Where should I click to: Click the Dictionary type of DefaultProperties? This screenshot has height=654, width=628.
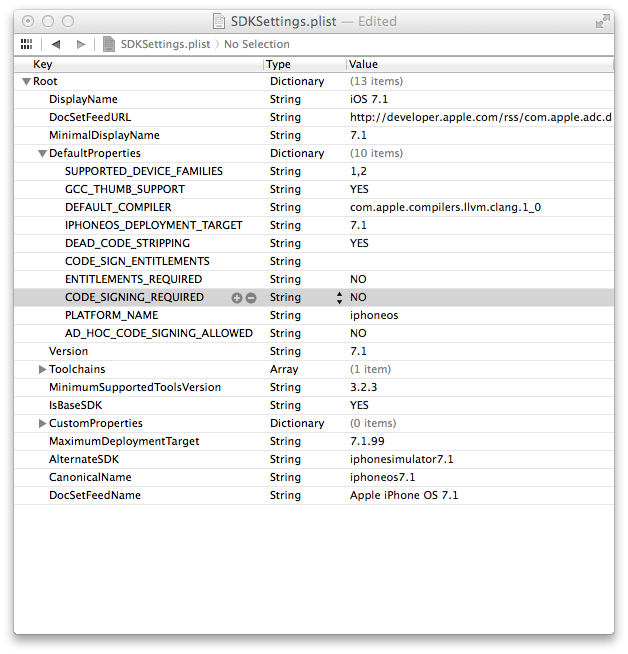297,153
